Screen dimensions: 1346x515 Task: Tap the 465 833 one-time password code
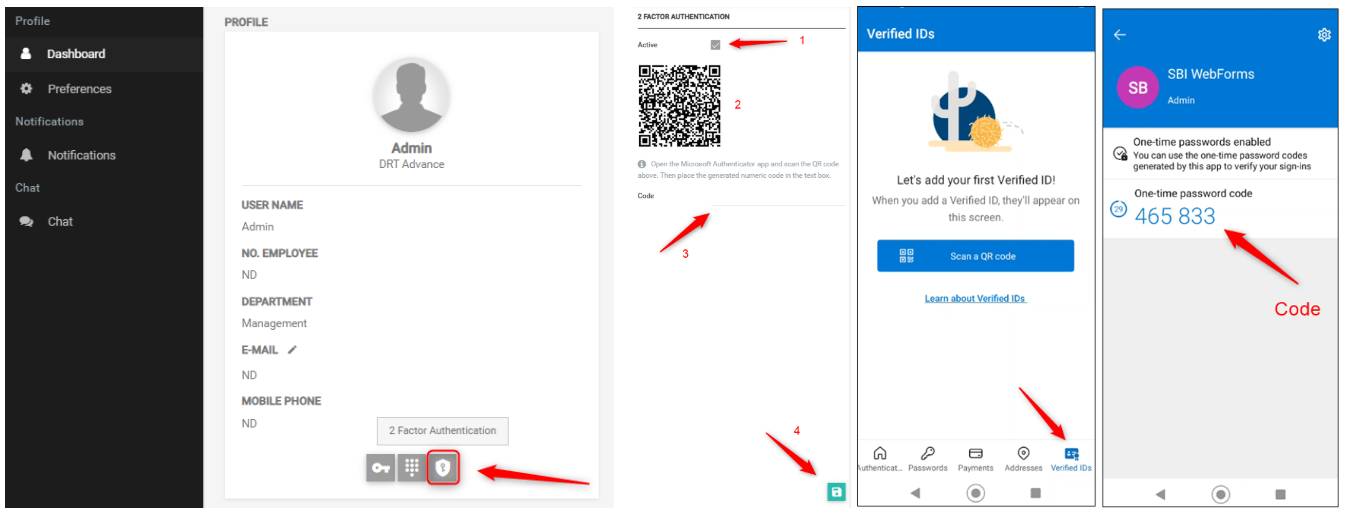point(1175,216)
